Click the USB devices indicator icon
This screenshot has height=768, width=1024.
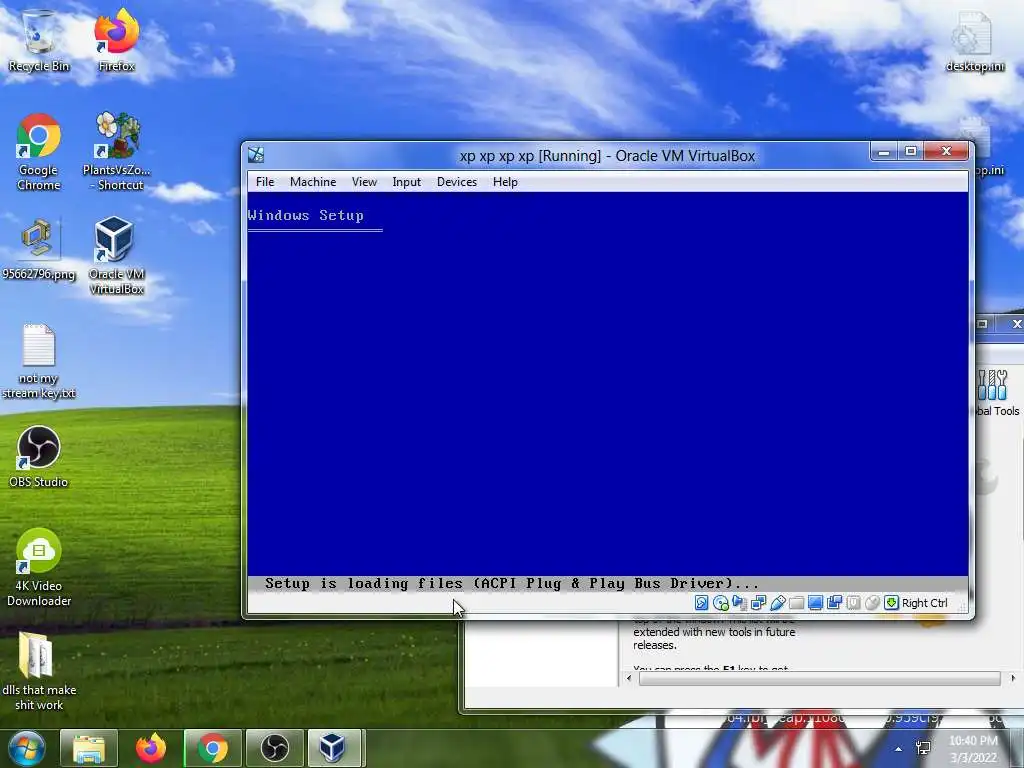(777, 603)
